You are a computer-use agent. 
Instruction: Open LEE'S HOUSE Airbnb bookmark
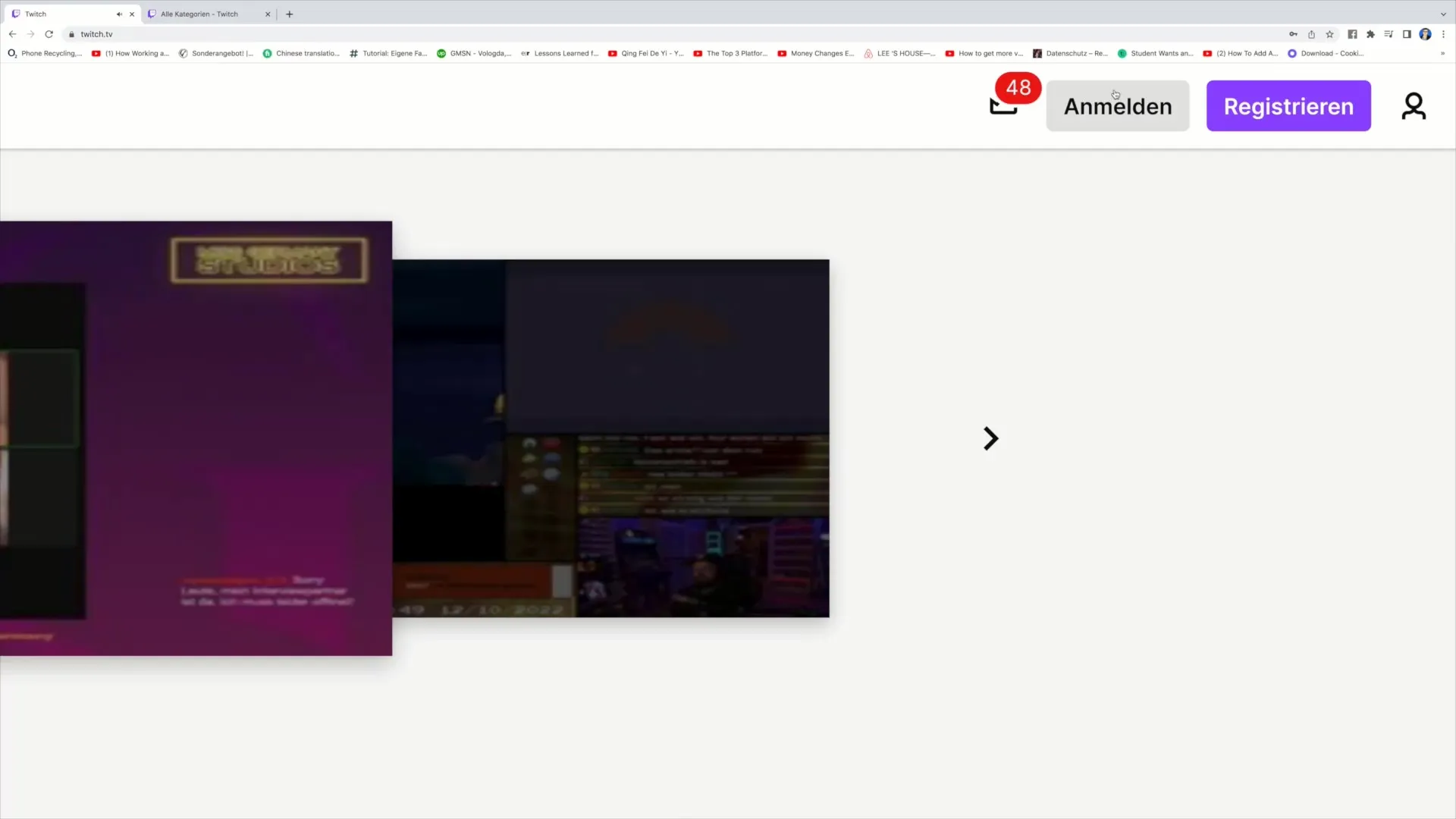tap(900, 53)
